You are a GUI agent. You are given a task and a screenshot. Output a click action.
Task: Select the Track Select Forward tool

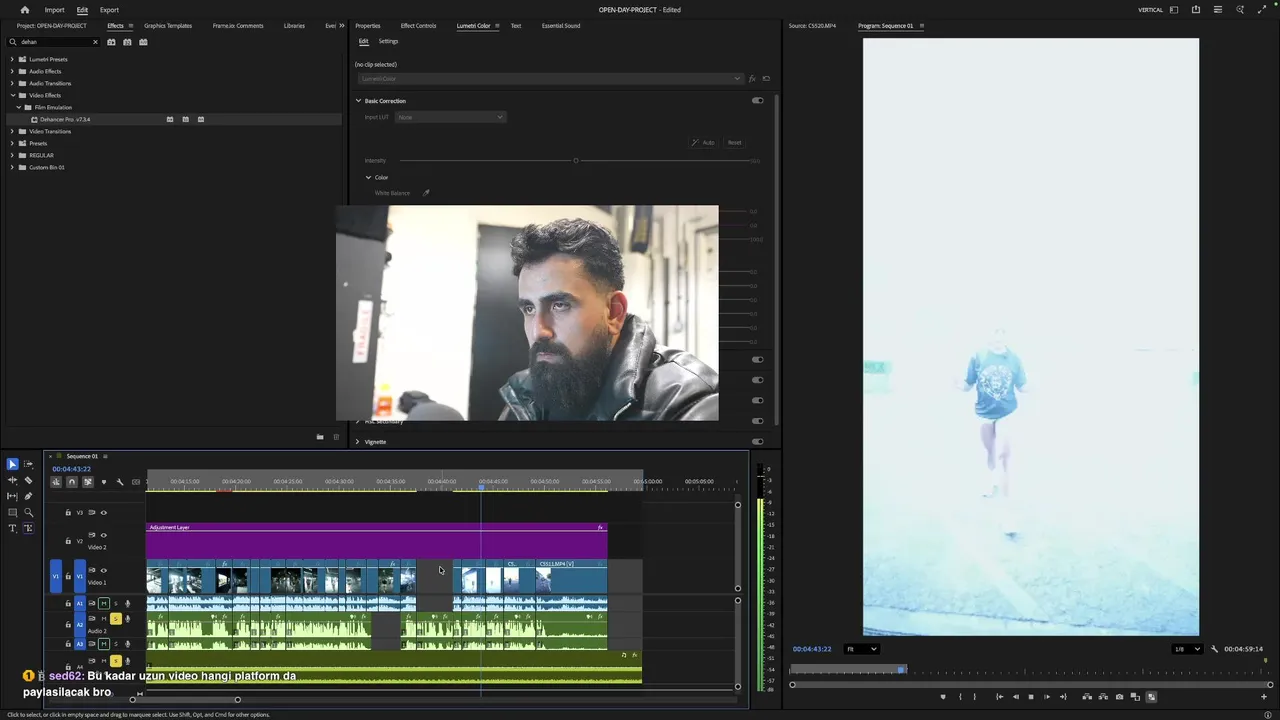coord(28,464)
